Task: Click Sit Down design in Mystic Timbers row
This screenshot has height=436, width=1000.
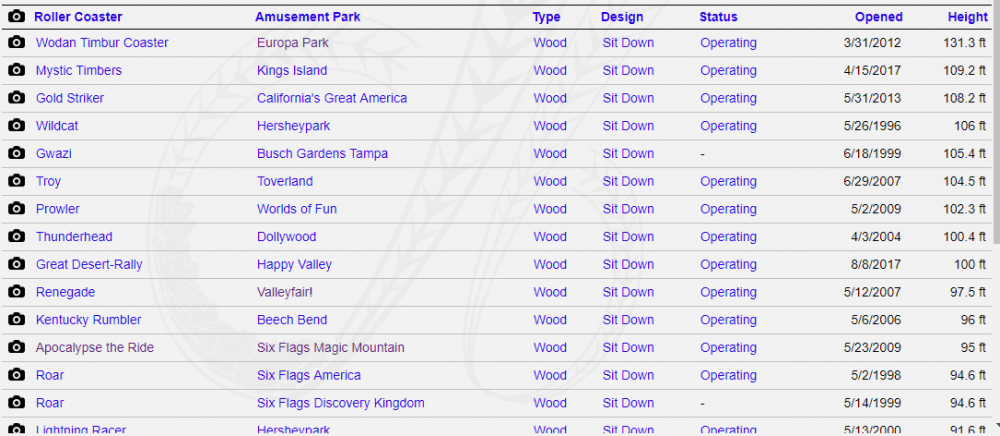Action: coord(628,70)
